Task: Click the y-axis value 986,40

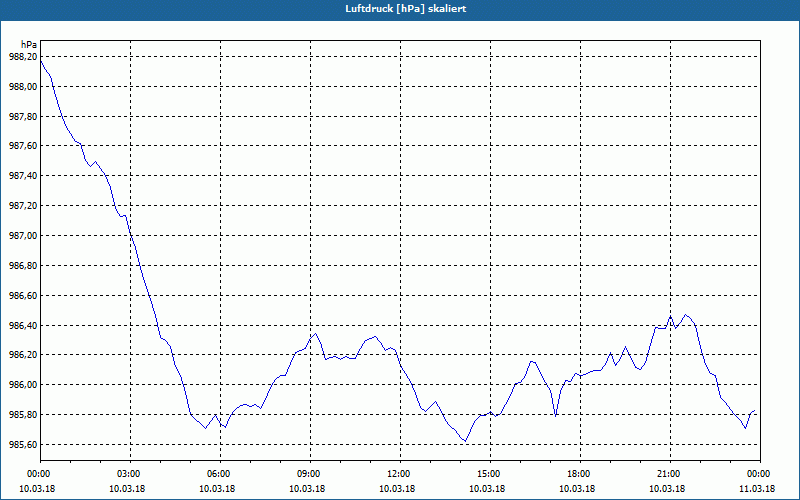Action: [23, 326]
